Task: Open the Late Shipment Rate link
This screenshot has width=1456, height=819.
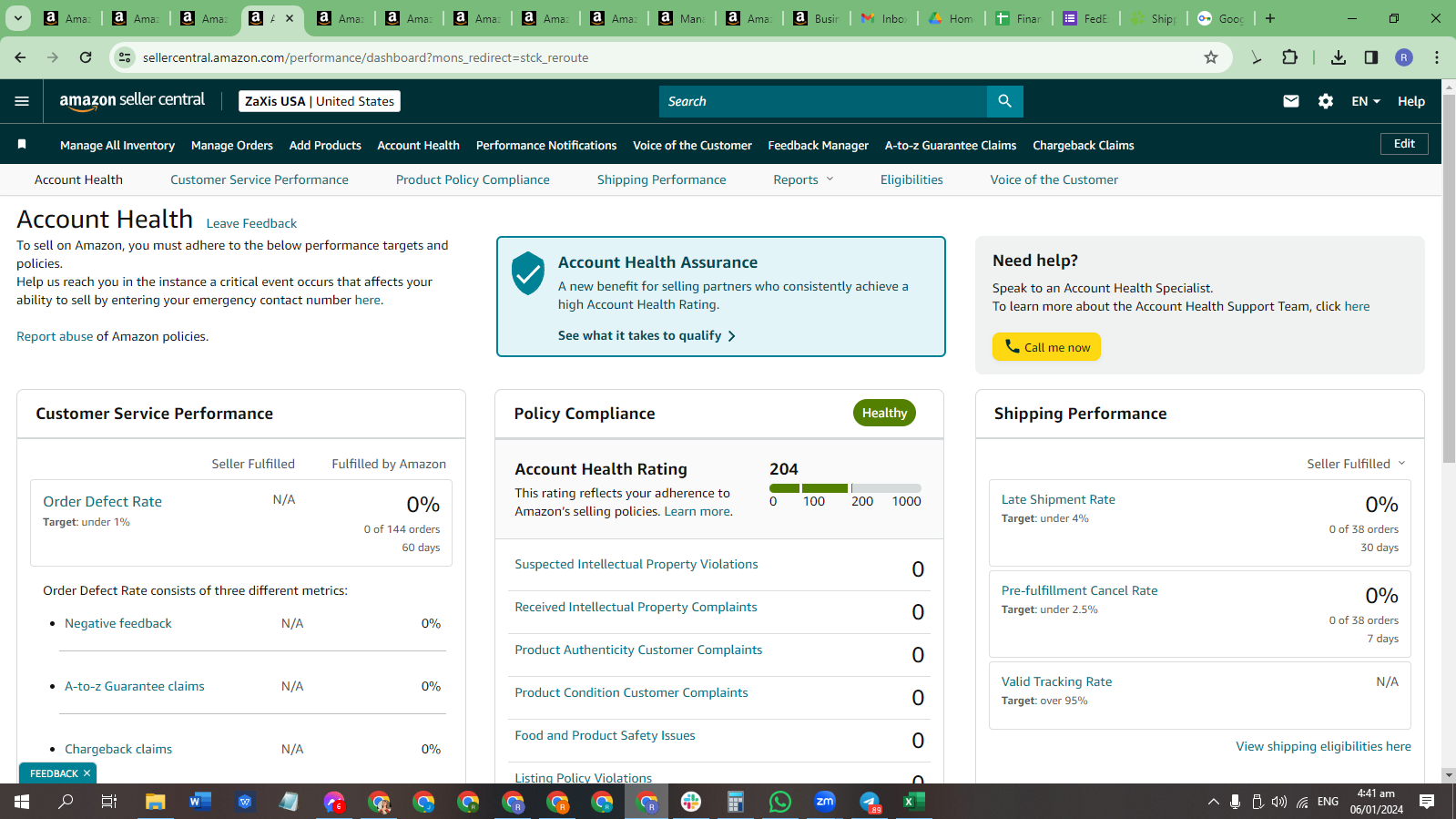Action: pyautogui.click(x=1058, y=499)
